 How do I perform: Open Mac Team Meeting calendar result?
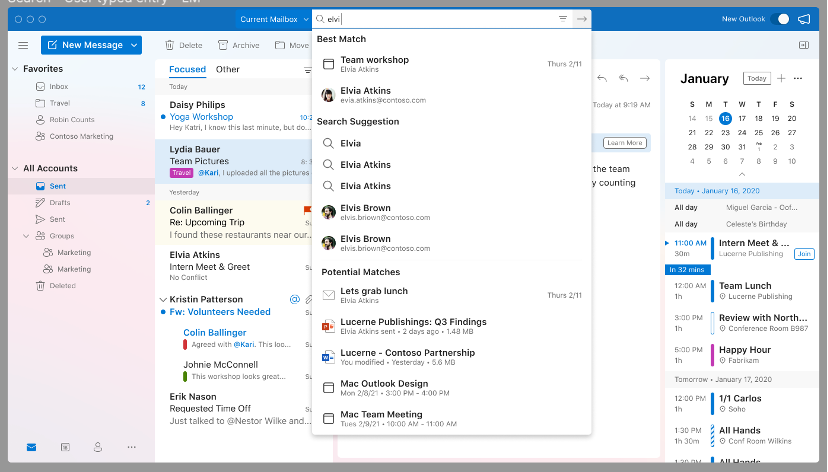(x=451, y=418)
